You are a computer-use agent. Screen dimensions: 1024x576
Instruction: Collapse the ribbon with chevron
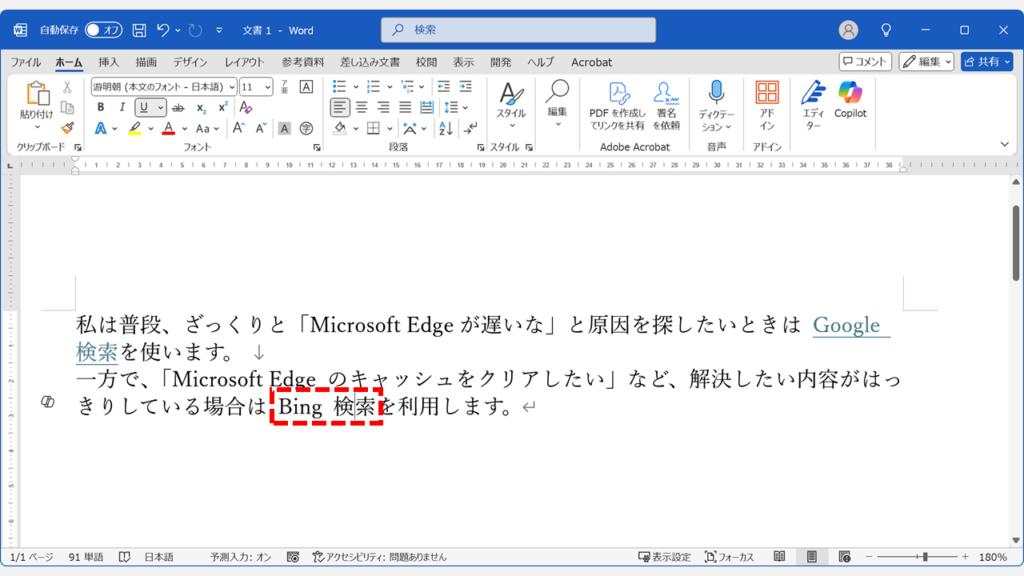tap(1004, 144)
